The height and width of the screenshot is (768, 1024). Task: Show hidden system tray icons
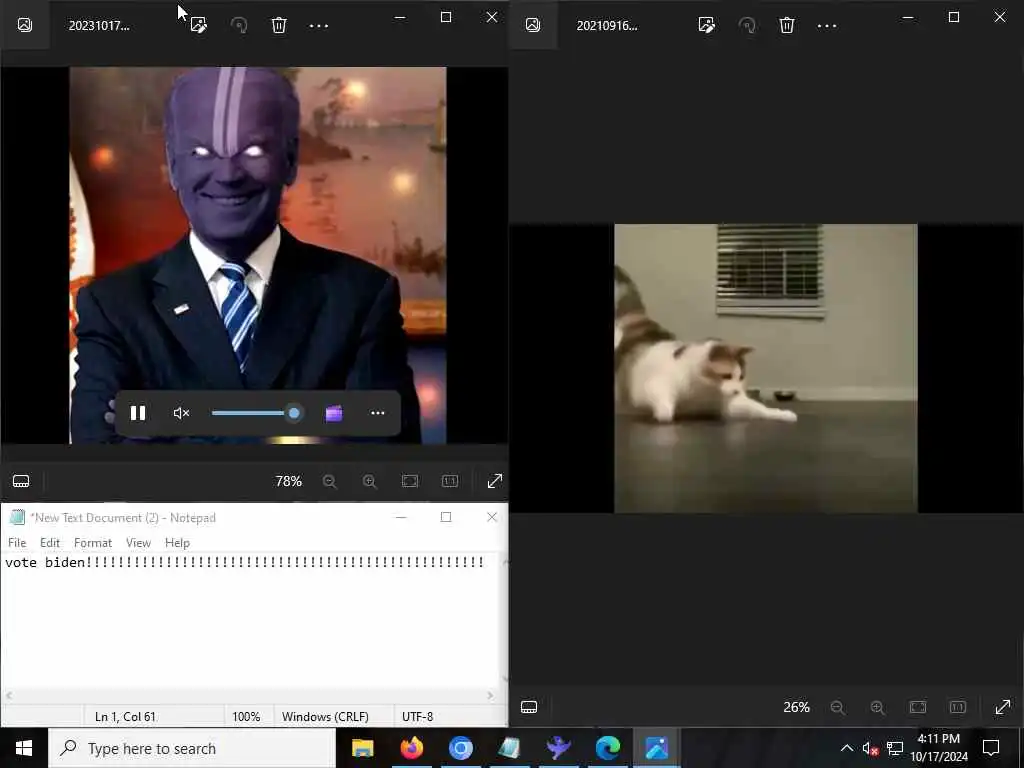point(846,748)
